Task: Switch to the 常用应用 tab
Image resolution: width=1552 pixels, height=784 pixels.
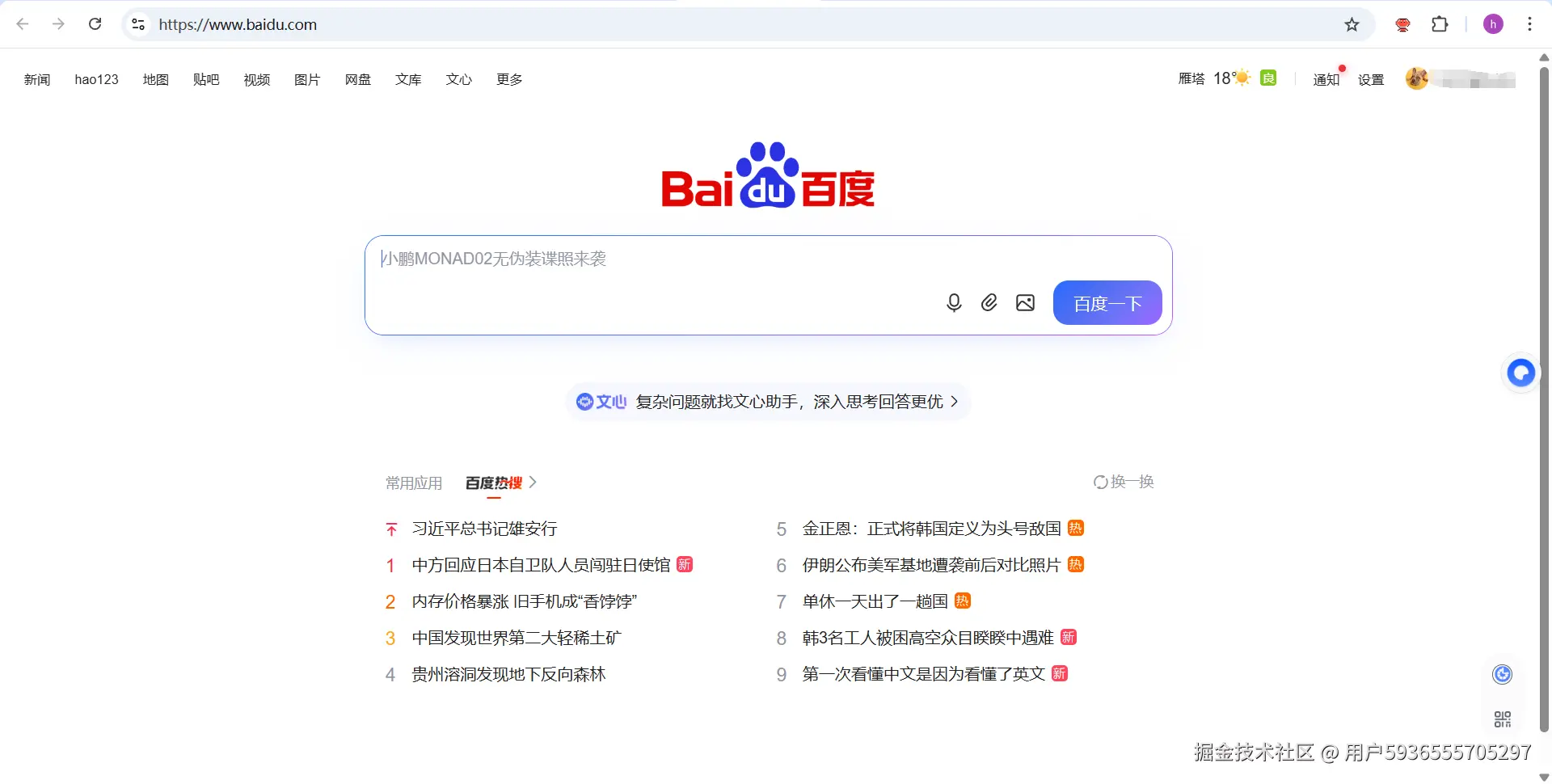Action: [414, 483]
